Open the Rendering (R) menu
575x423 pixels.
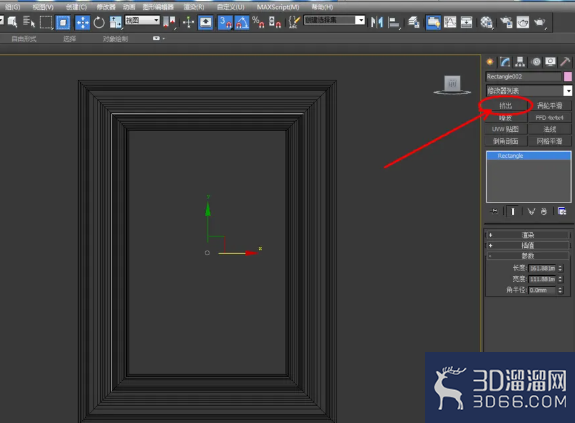[x=194, y=7]
